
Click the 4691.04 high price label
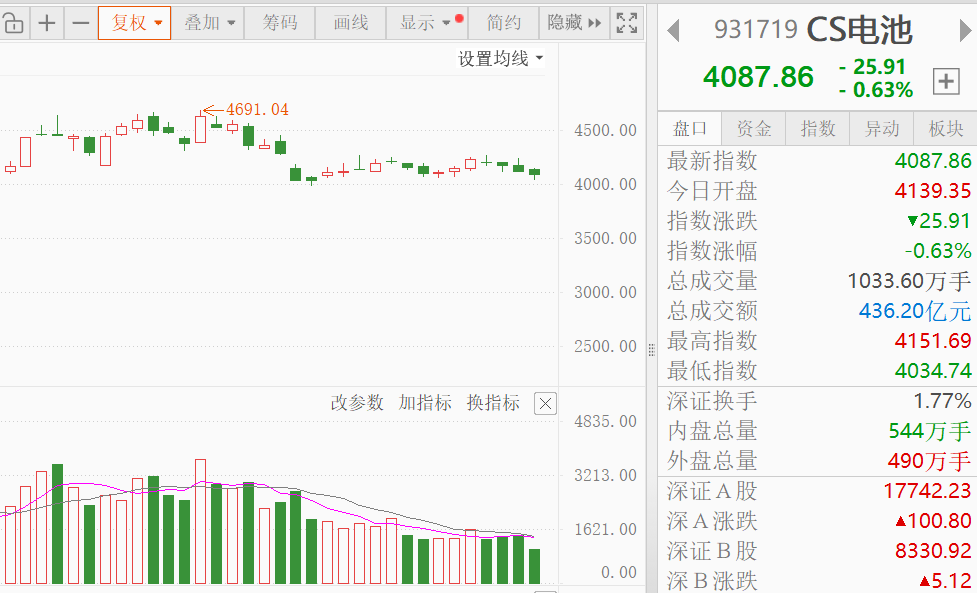click(257, 110)
